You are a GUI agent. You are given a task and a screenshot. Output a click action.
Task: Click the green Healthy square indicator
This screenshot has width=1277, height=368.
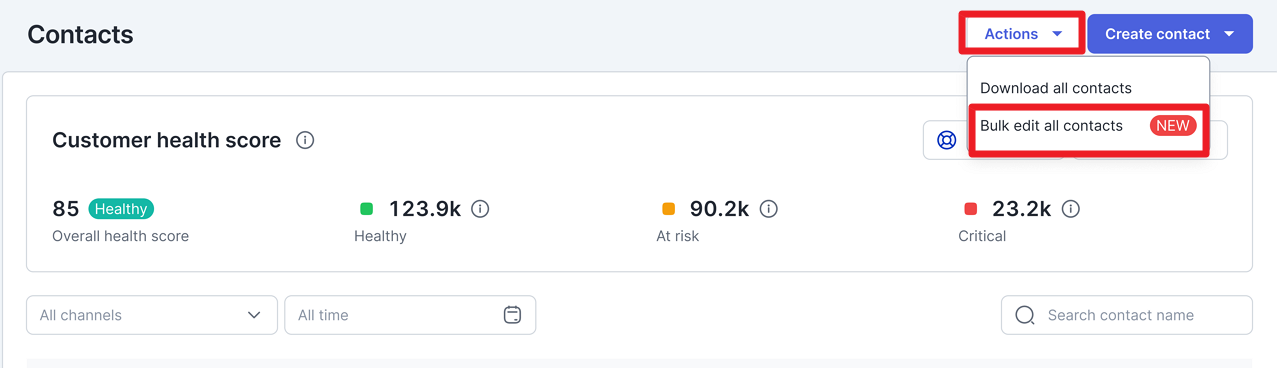tap(366, 209)
